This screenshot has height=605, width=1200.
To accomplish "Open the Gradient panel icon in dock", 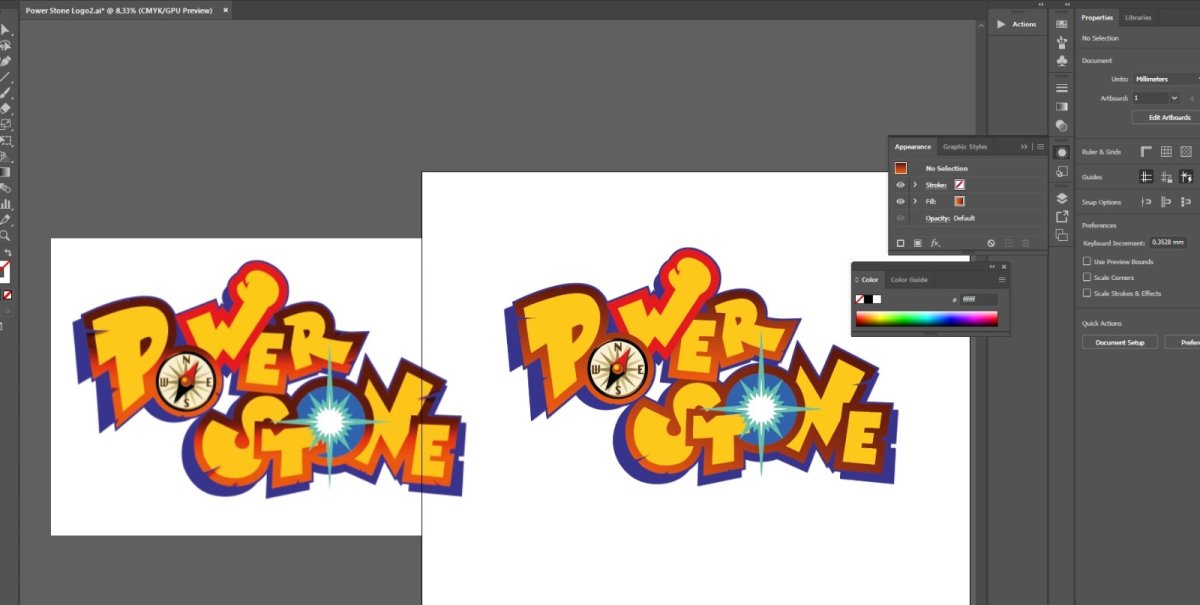I will point(1062,107).
